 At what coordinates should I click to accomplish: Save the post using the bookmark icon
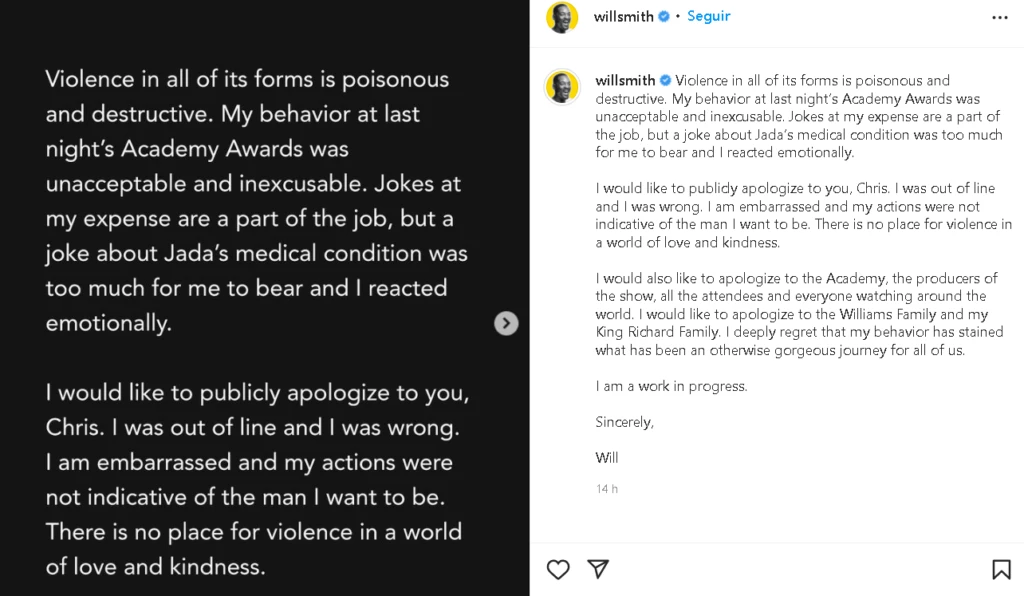tap(1001, 570)
